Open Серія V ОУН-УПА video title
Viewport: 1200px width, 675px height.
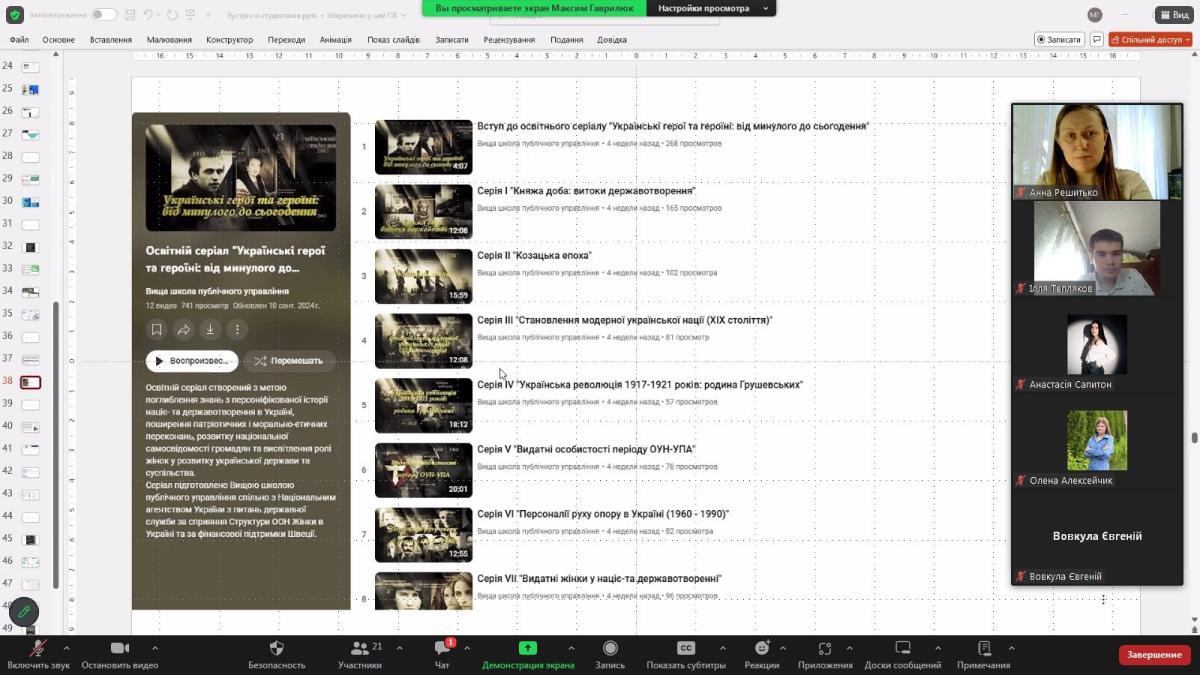pos(586,450)
